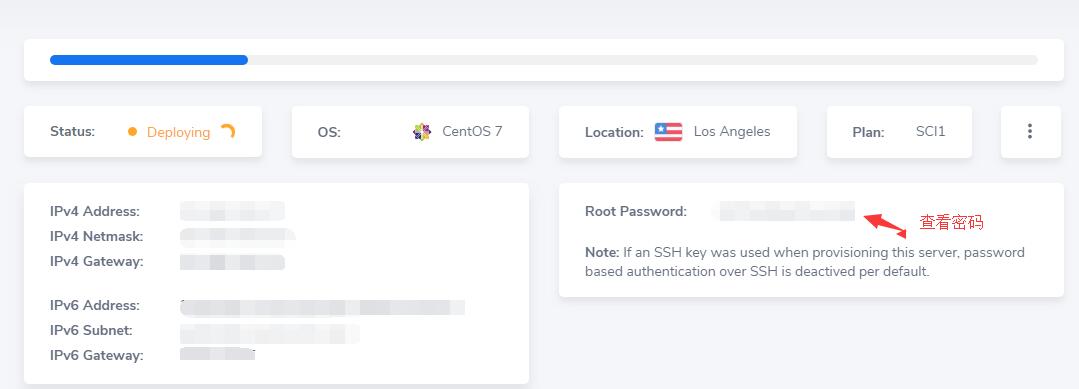Click the red Chinese annotation text
Screen dimensions: 1079x389
[x=952, y=222]
